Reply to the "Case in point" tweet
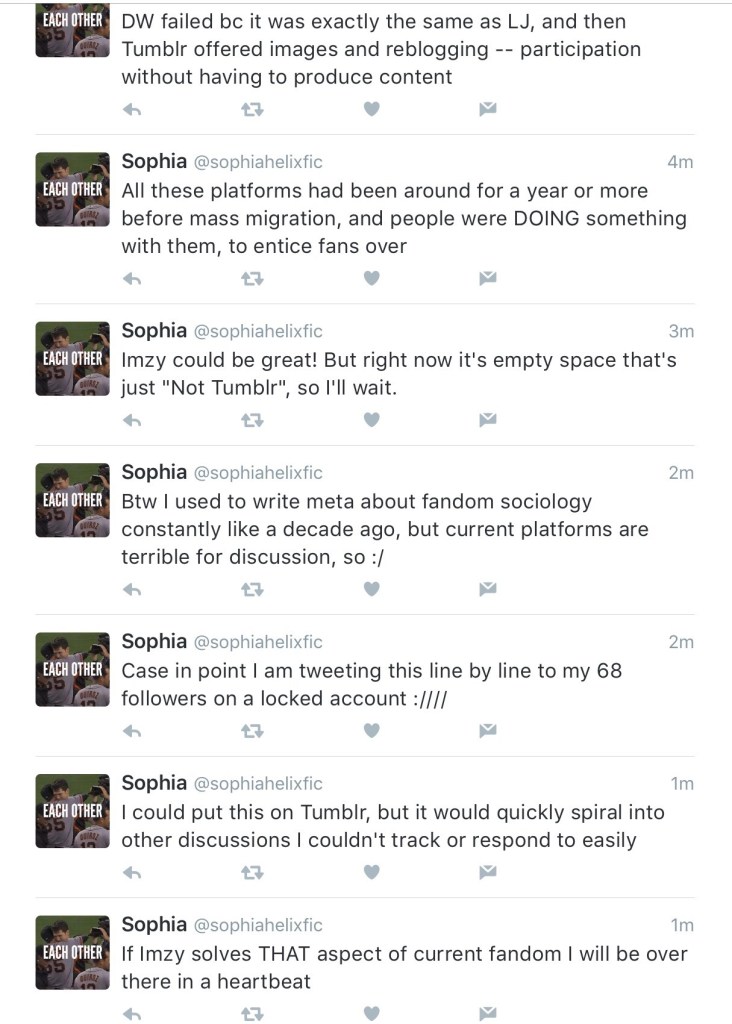This screenshot has width=732, height=1024. point(131,731)
